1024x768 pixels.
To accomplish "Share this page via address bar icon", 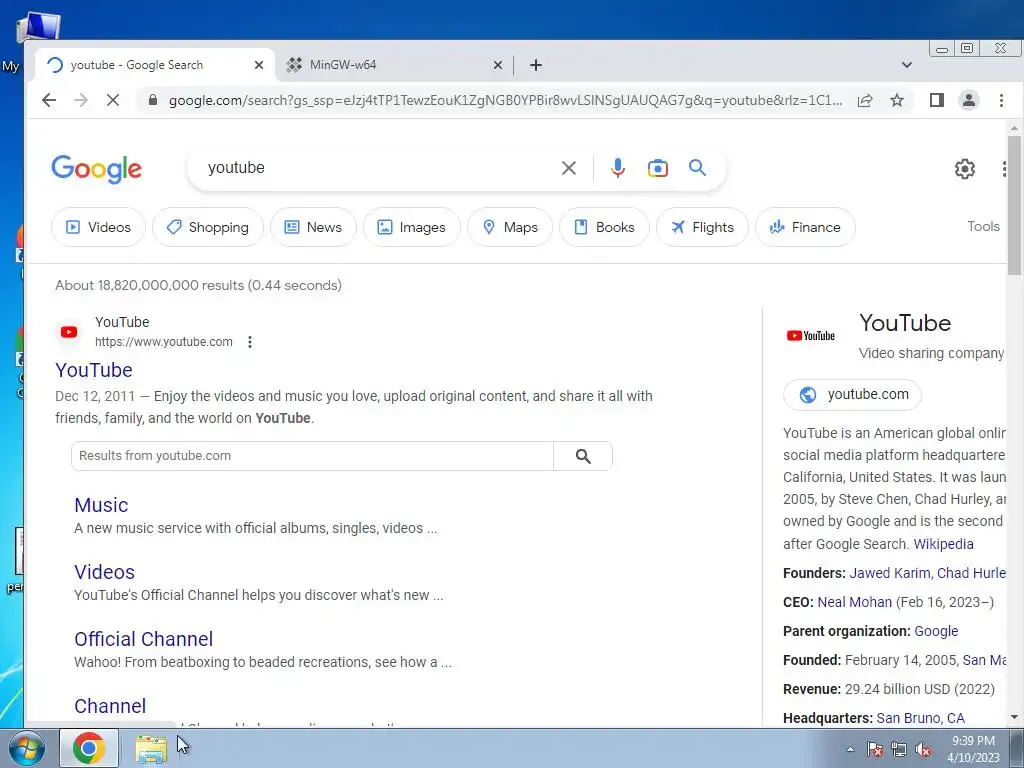I will (x=865, y=100).
